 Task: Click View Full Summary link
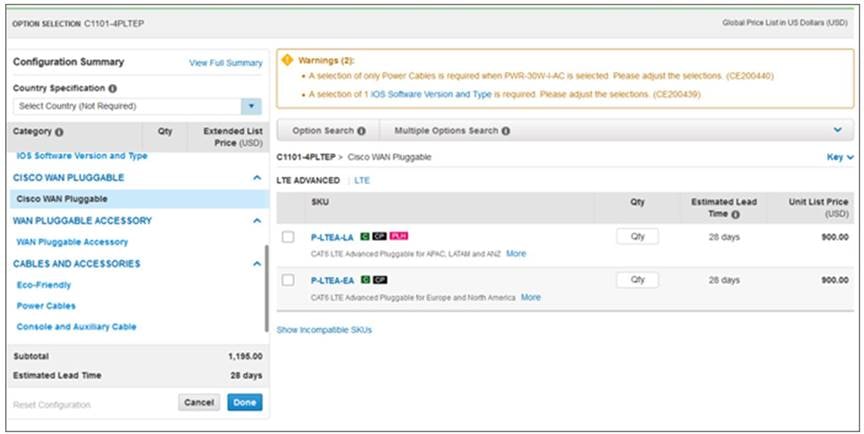(x=226, y=63)
